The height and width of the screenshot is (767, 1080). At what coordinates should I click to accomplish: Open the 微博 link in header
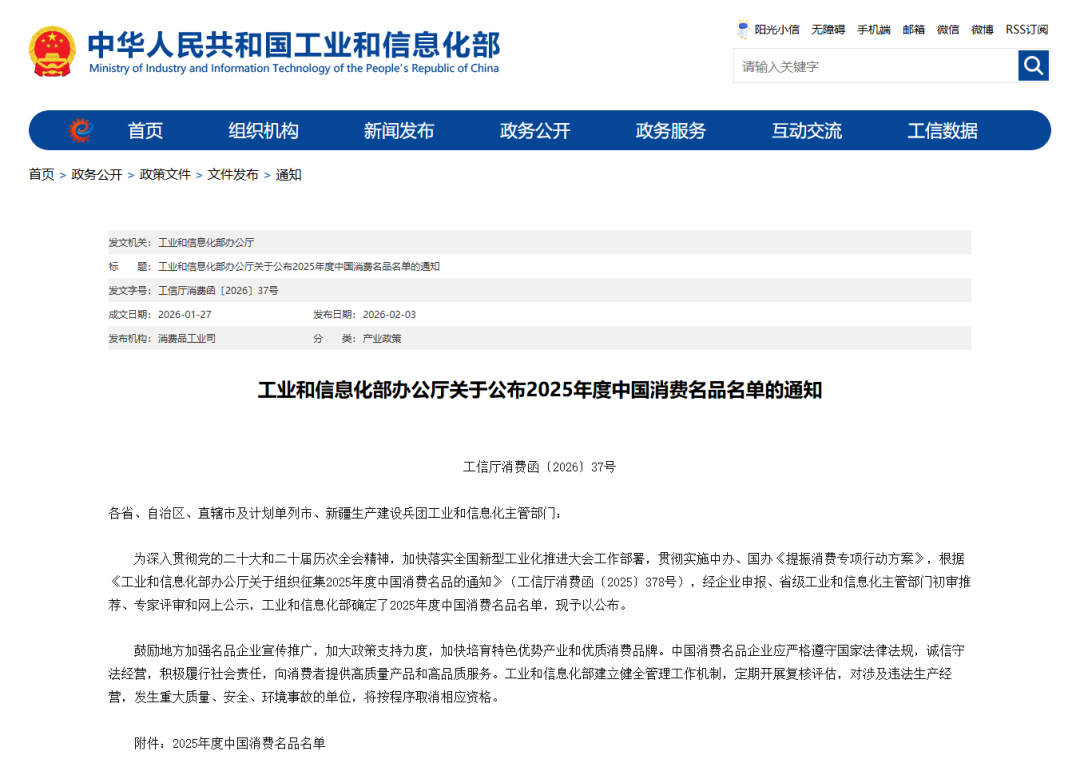click(982, 30)
